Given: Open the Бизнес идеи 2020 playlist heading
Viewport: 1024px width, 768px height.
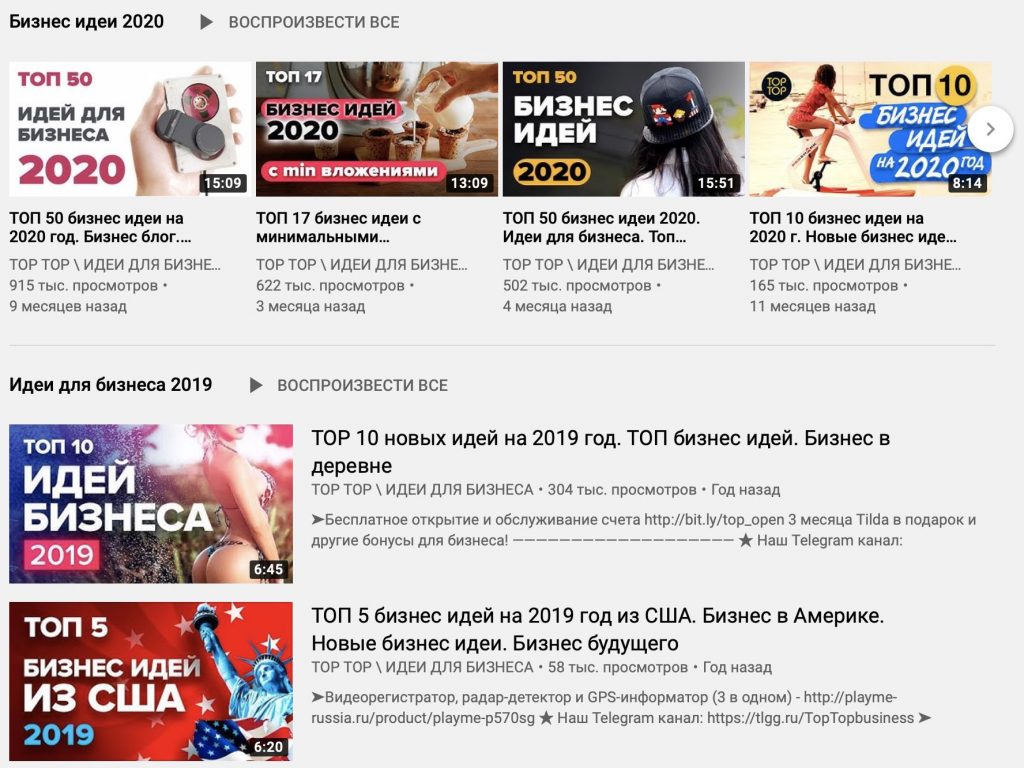Looking at the screenshot, I should click(87, 22).
